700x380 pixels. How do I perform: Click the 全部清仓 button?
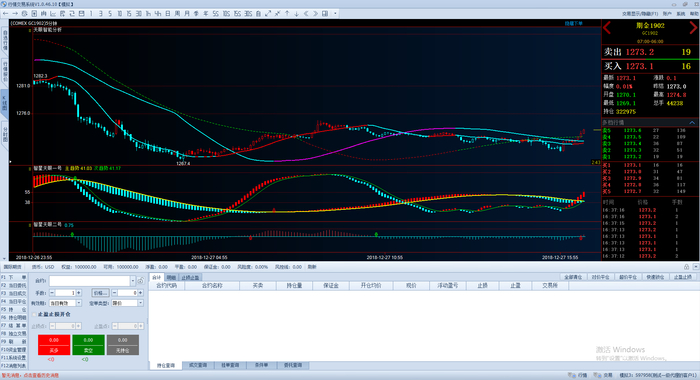click(573, 277)
